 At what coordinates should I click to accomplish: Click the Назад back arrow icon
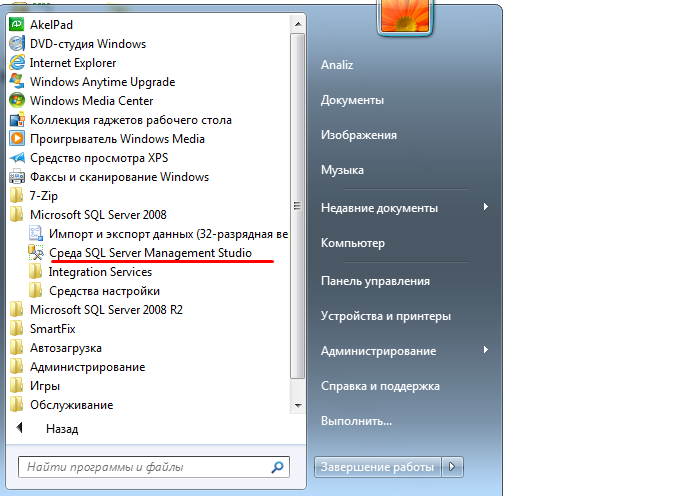pos(19,428)
